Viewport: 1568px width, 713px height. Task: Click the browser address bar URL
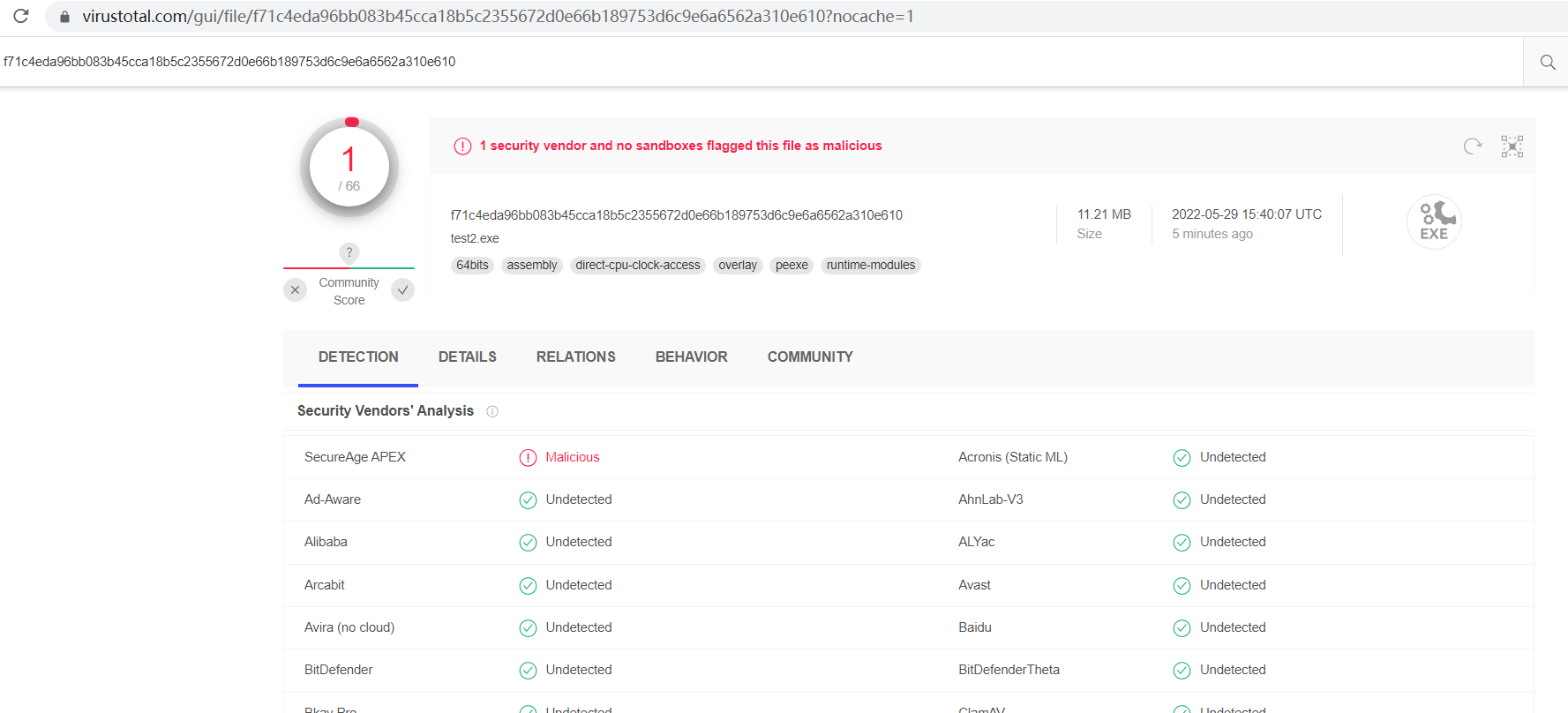(x=499, y=17)
